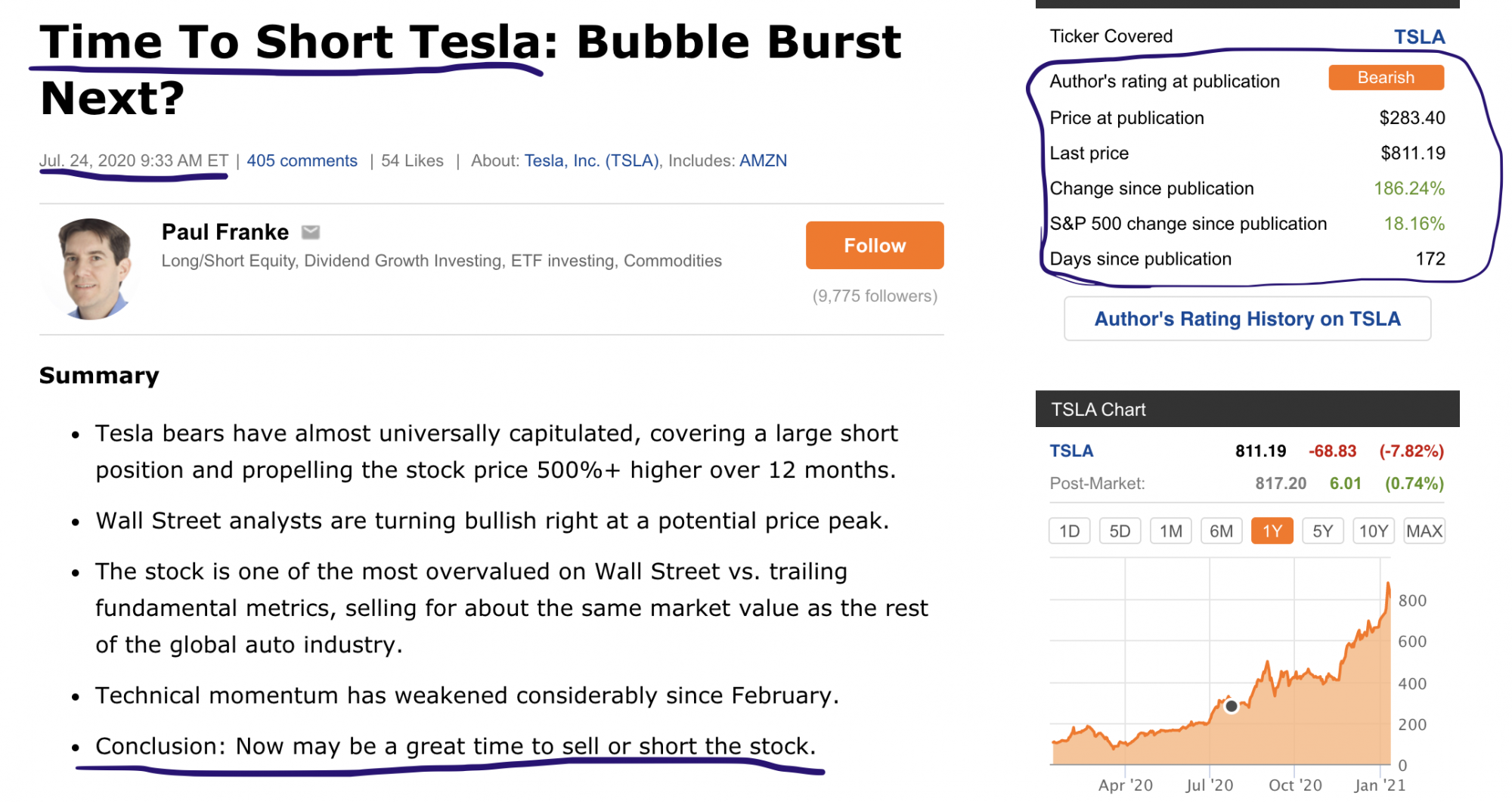
Task: View the 10Y chart timeframe
Action: pos(1373,531)
